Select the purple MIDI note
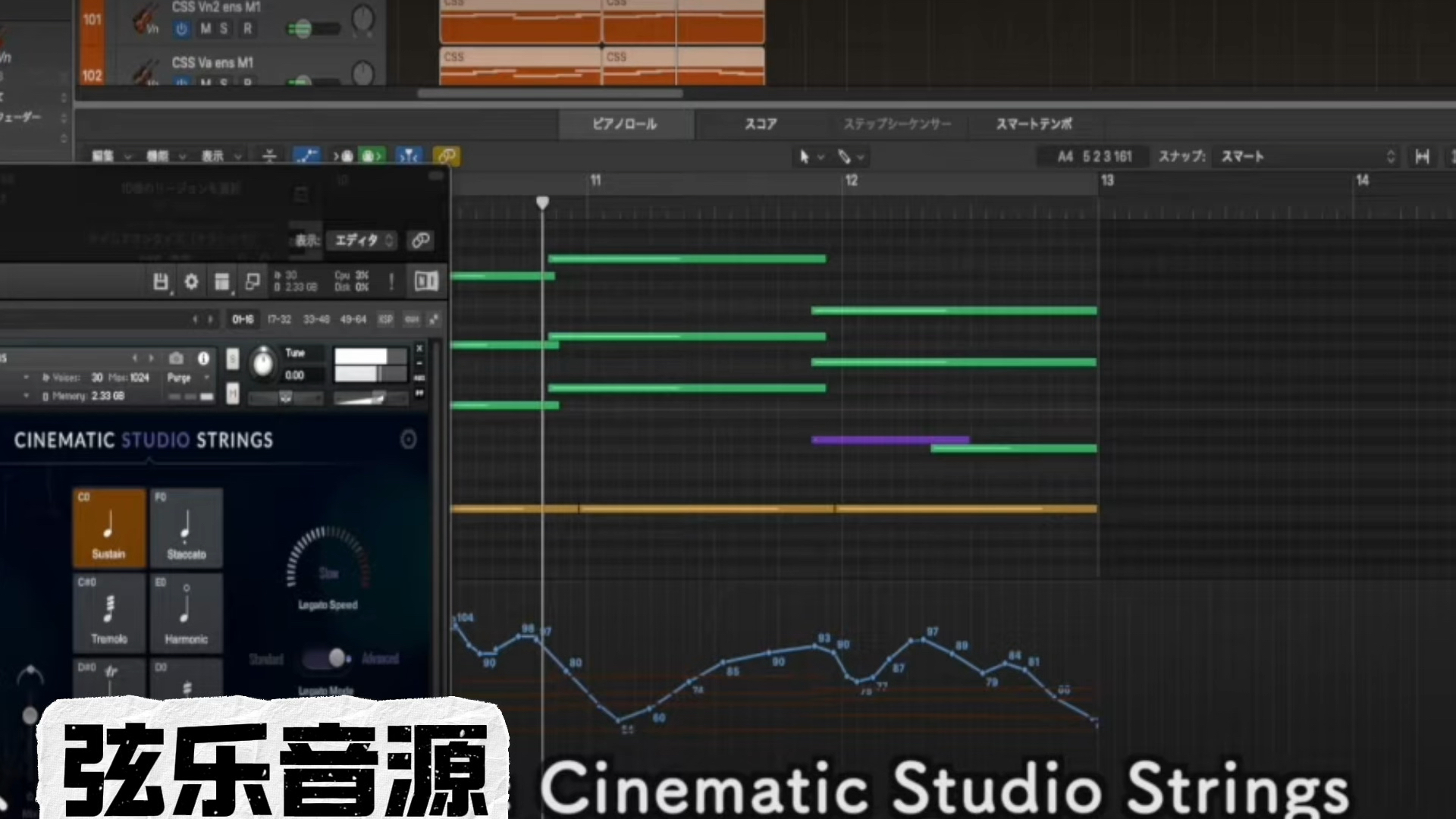1456x819 pixels. [x=890, y=440]
